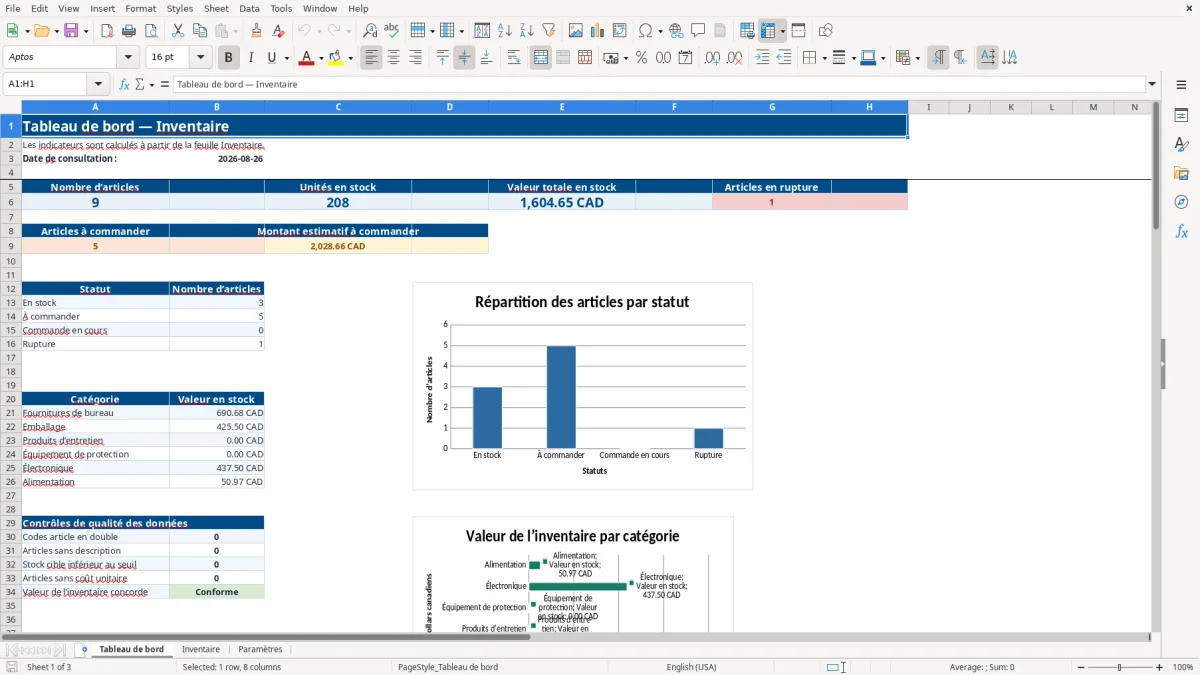1200x675 pixels.
Task: Toggle Freeze Rows and Columns
Action: click(x=767, y=31)
